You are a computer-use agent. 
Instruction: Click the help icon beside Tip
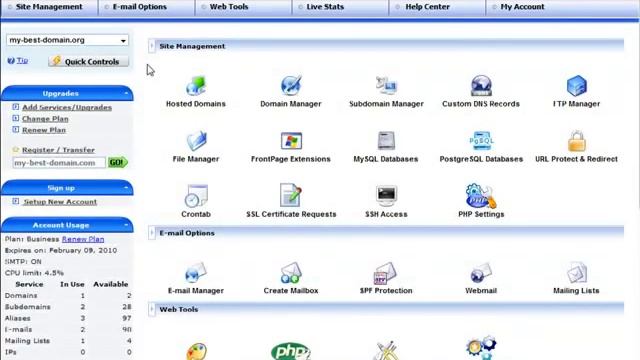tap(11, 60)
